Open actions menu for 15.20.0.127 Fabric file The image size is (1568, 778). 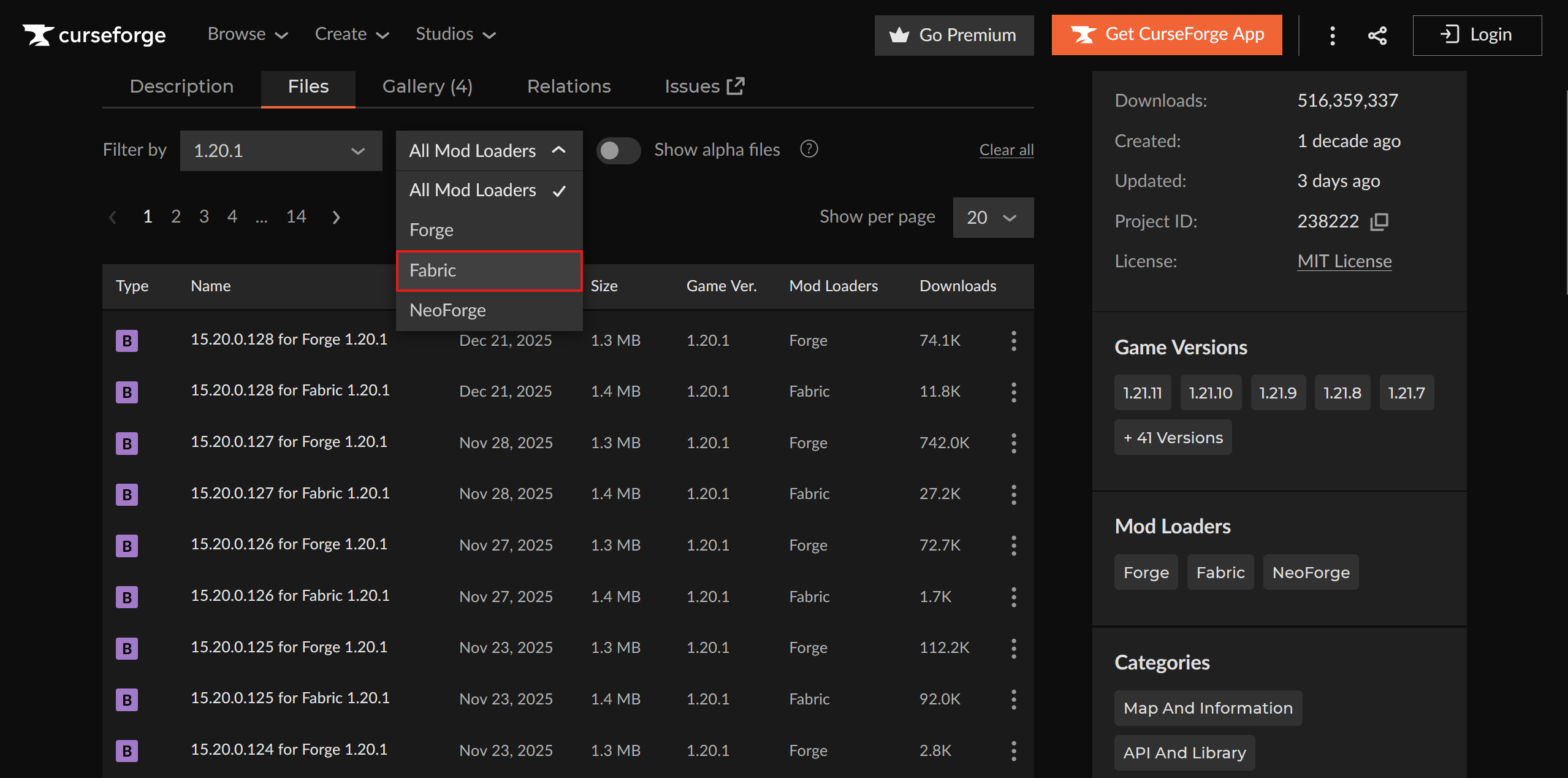(x=1013, y=494)
